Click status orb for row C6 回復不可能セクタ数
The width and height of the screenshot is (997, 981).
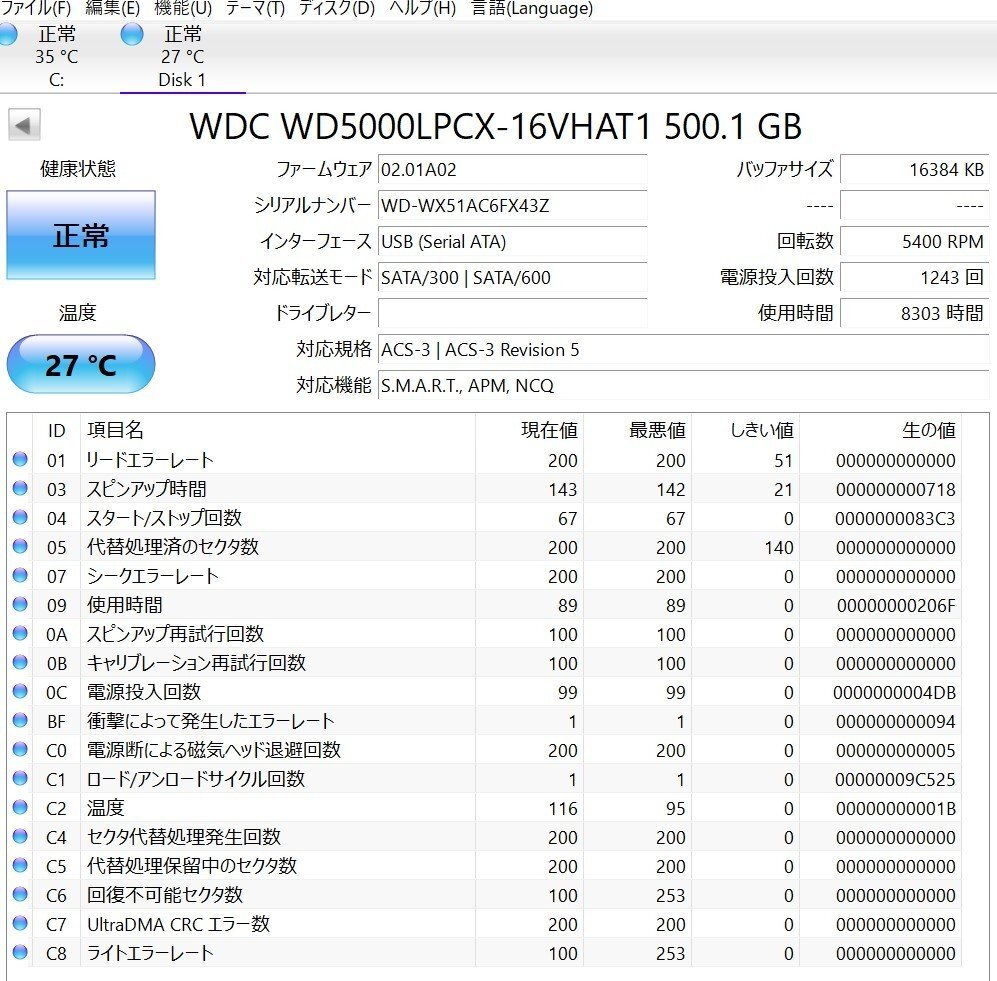coord(20,895)
